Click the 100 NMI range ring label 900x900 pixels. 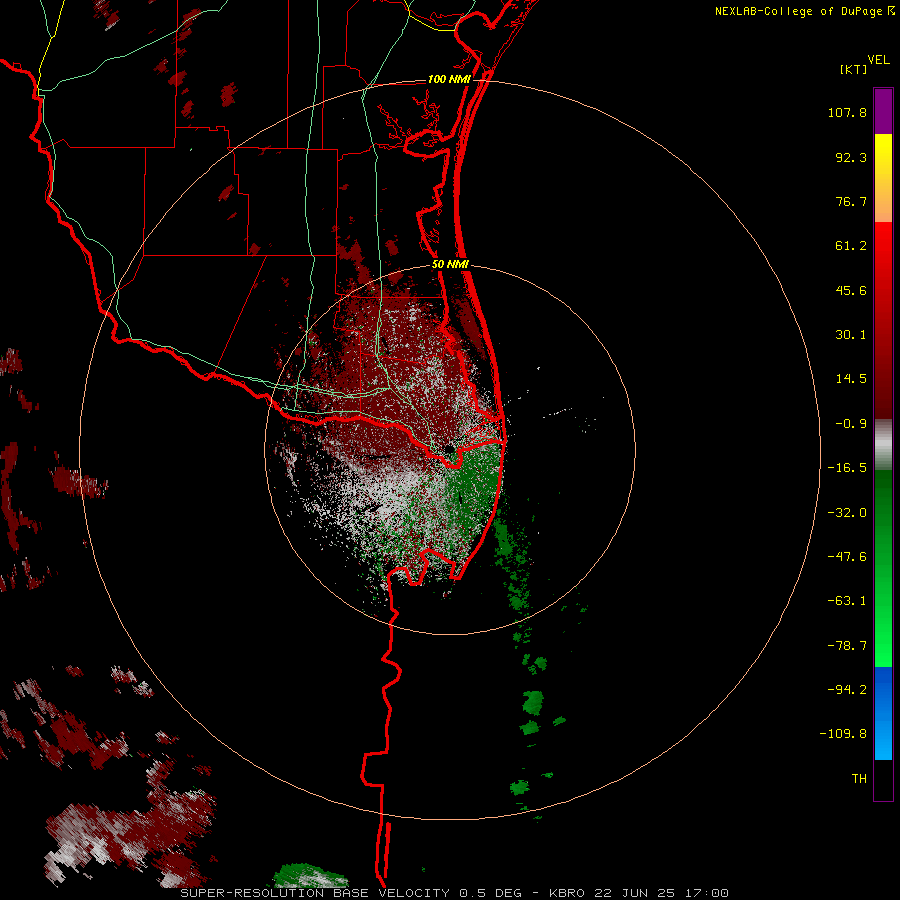click(449, 79)
